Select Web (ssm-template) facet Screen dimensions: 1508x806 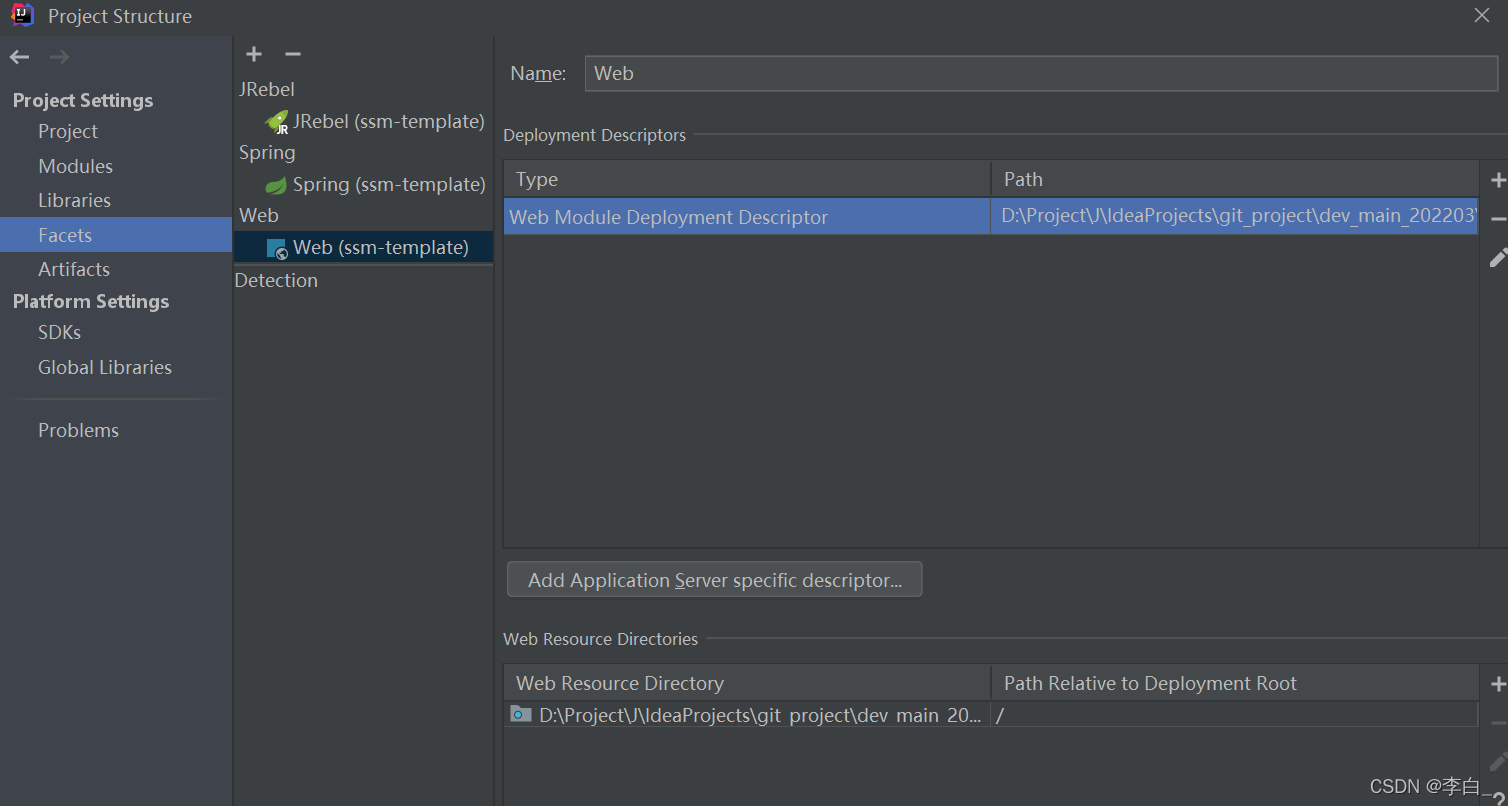pyautogui.click(x=364, y=247)
